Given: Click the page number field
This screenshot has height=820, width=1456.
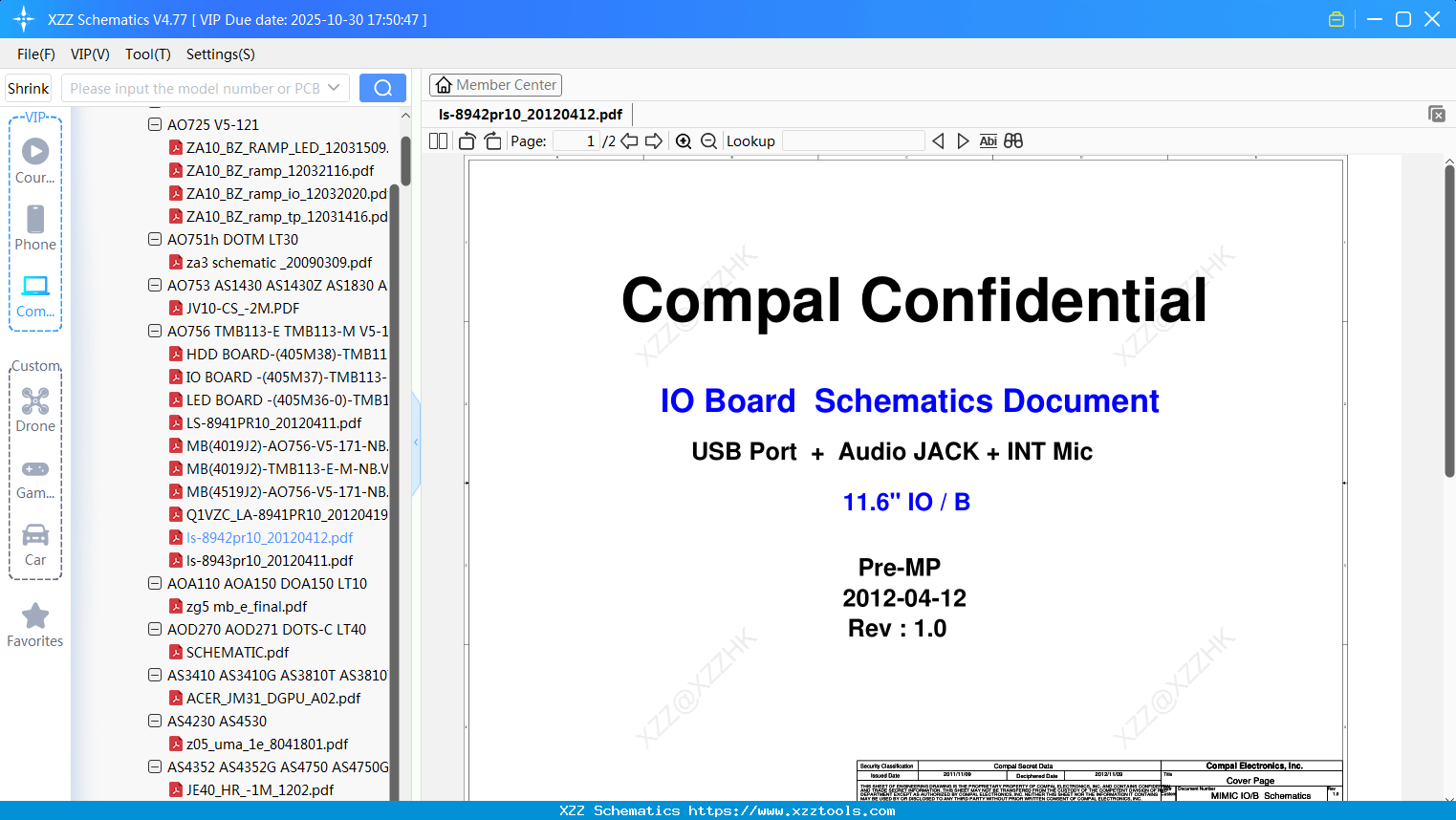Looking at the screenshot, I should click(576, 141).
